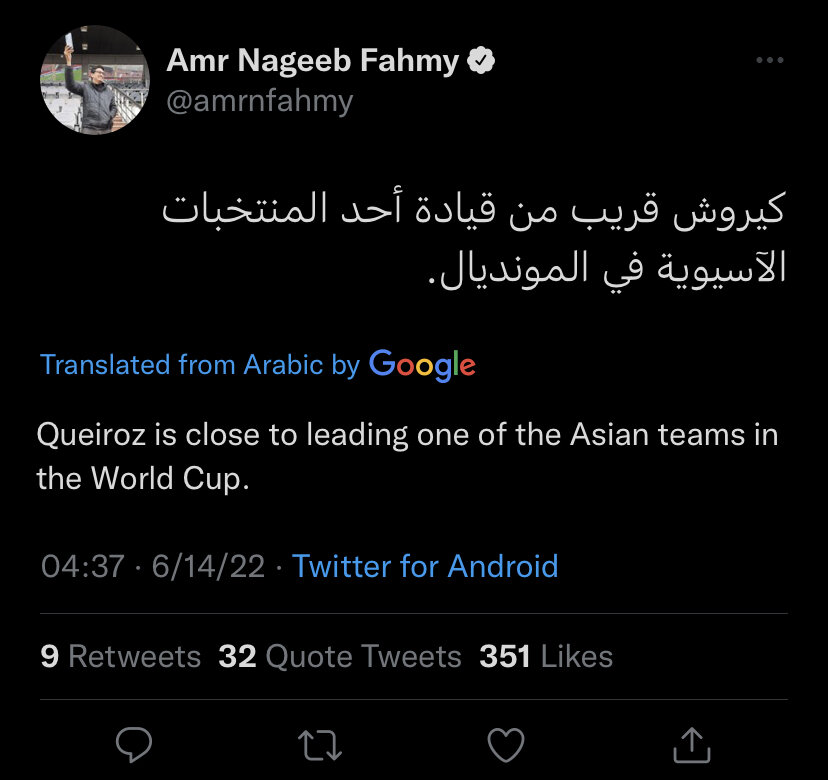Open the share tweet icon

(x=692, y=744)
